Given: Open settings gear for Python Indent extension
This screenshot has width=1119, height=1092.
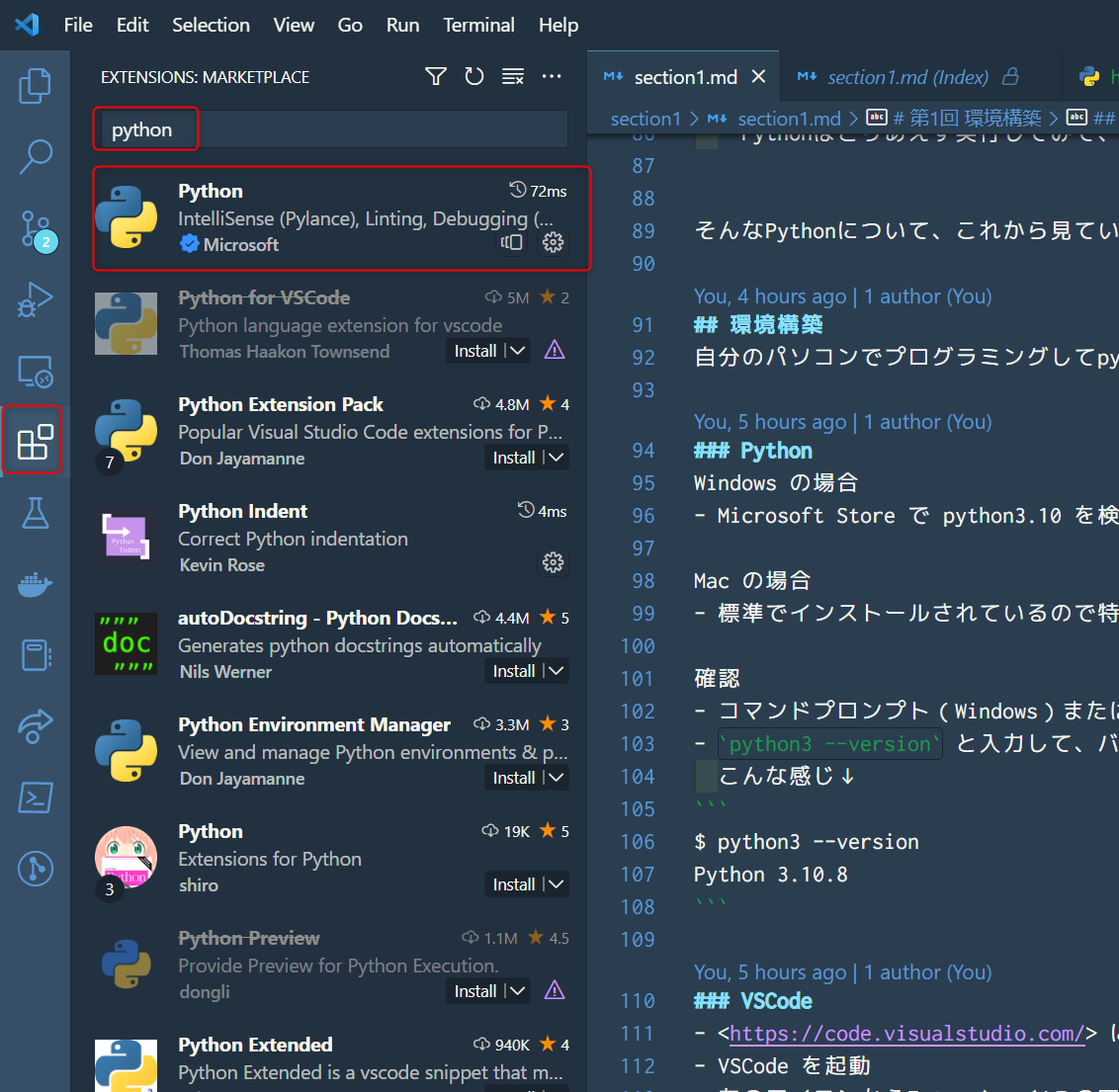Looking at the screenshot, I should coord(553,562).
